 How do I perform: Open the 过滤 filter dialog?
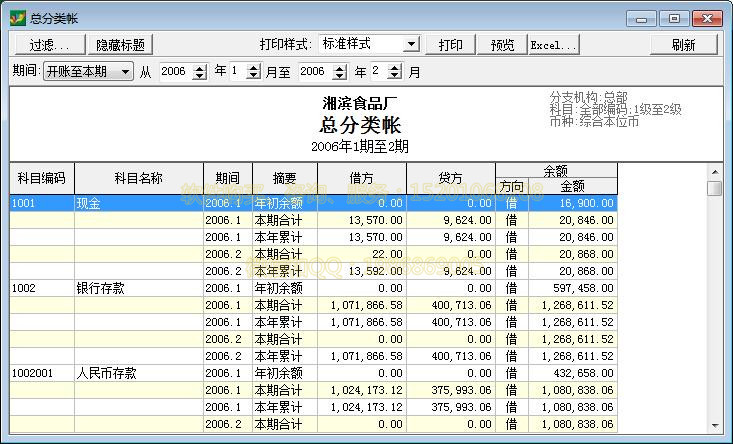click(x=48, y=45)
